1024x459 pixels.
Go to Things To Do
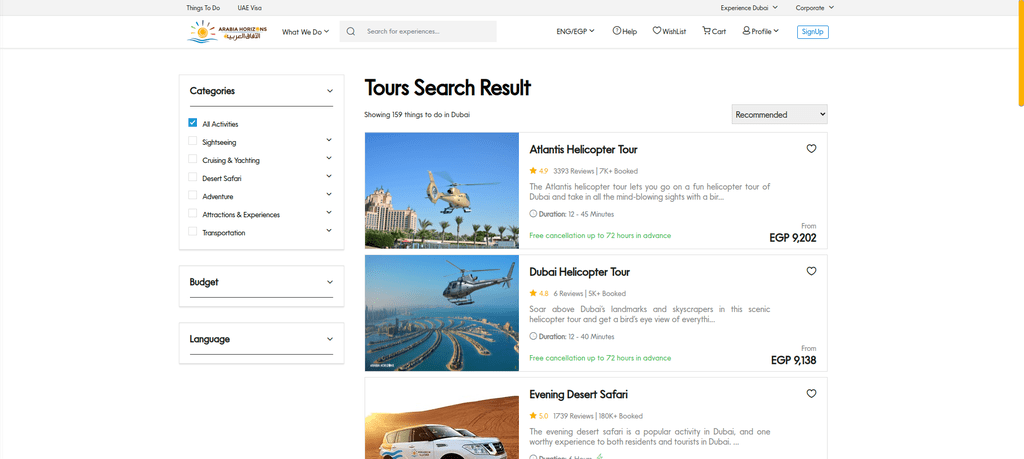203,8
